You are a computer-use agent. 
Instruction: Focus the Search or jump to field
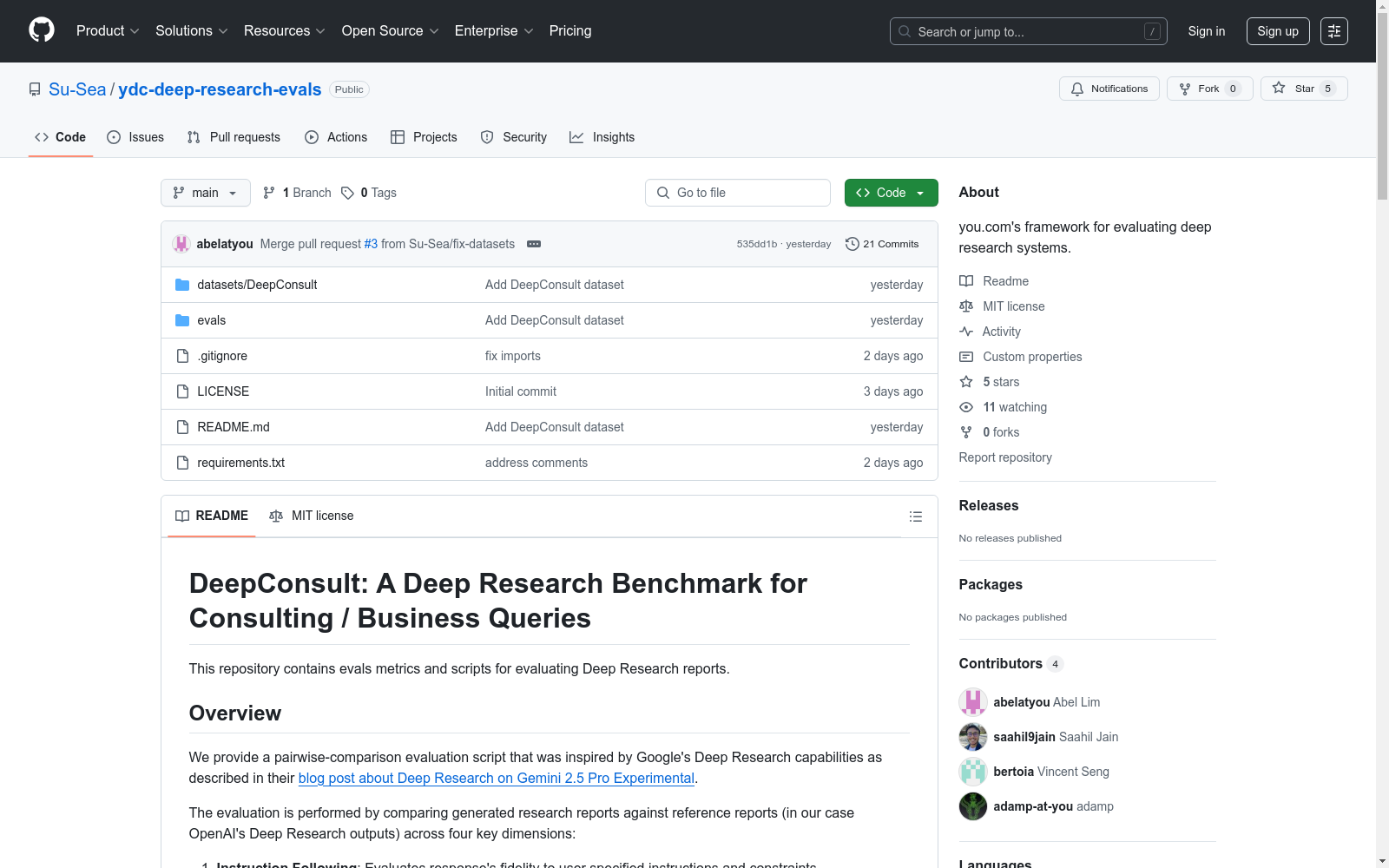click(x=1029, y=31)
